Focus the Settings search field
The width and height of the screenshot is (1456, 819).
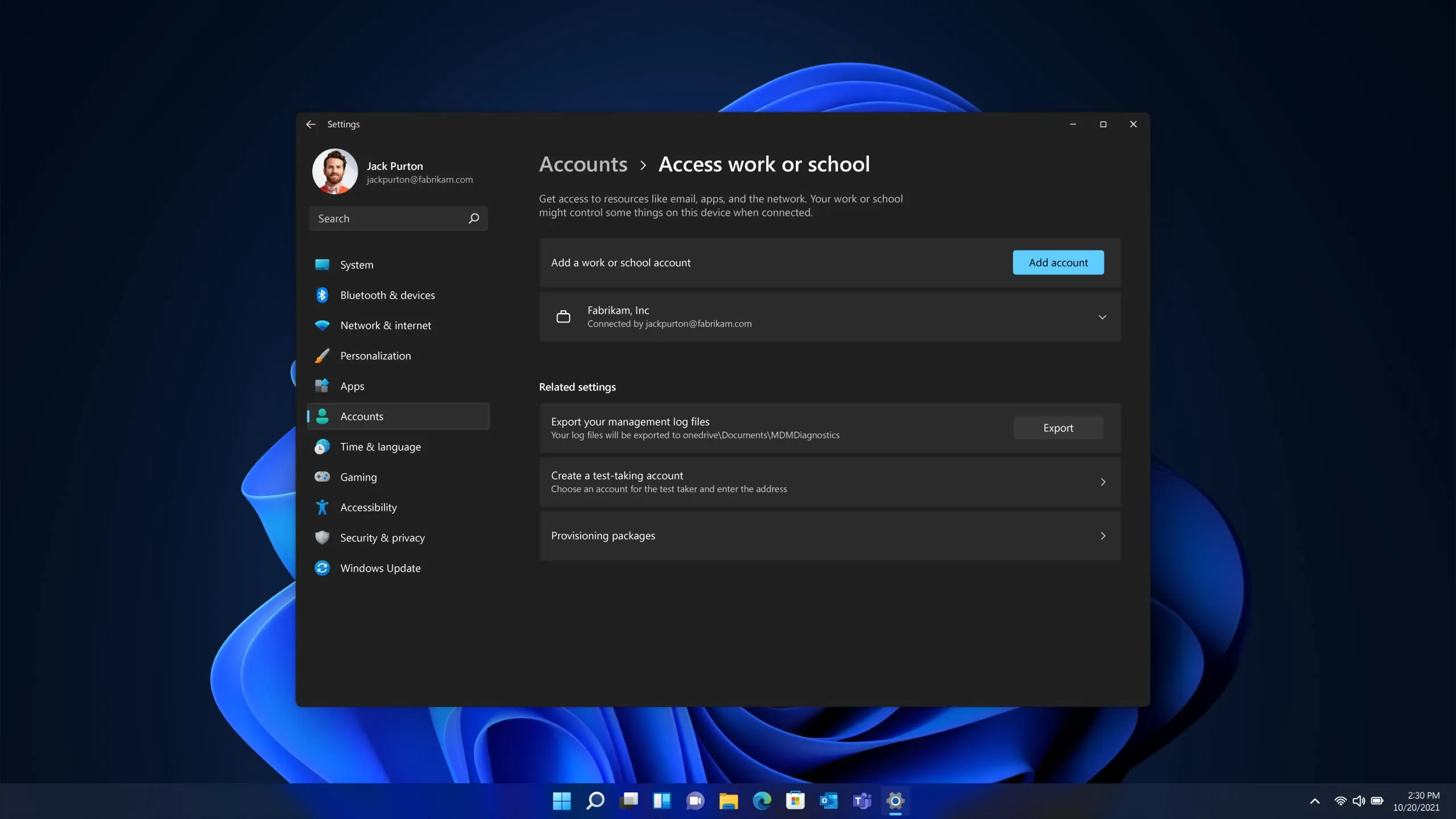pyautogui.click(x=390, y=218)
